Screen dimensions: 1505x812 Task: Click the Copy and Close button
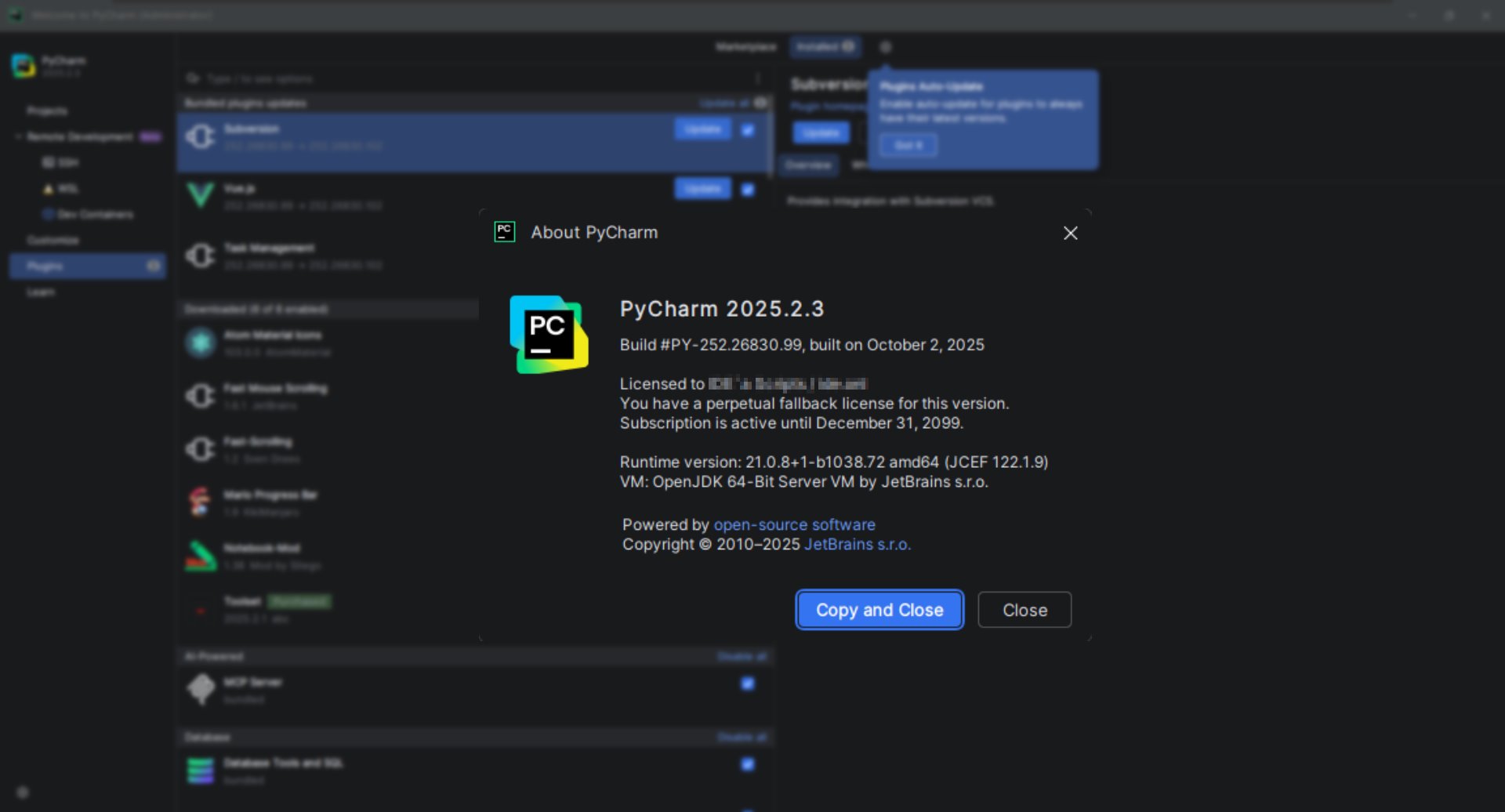(x=879, y=610)
